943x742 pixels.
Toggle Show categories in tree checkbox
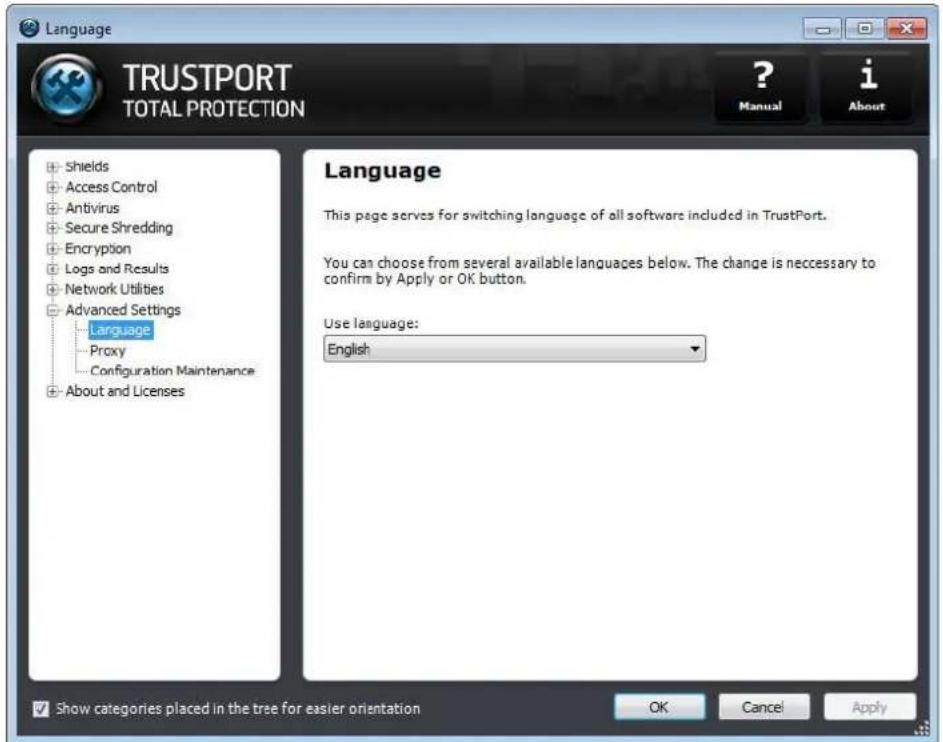[41, 709]
